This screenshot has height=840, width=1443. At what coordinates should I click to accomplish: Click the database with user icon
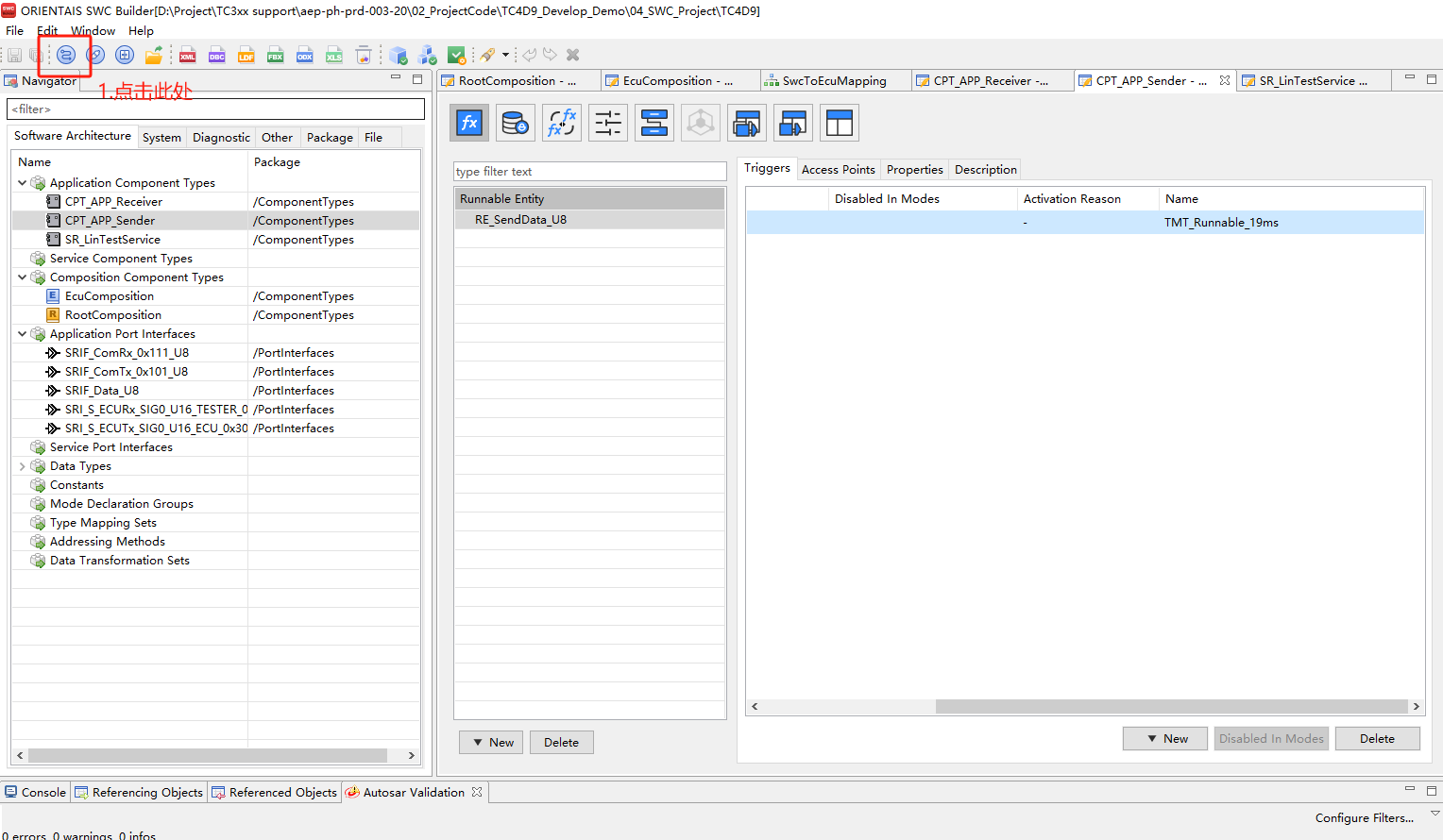516,123
